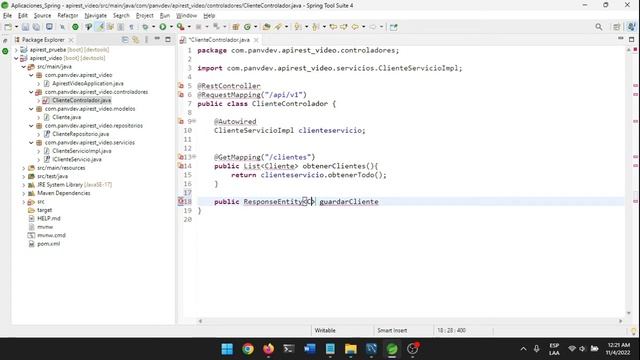Open the Refactor menu

68,16
